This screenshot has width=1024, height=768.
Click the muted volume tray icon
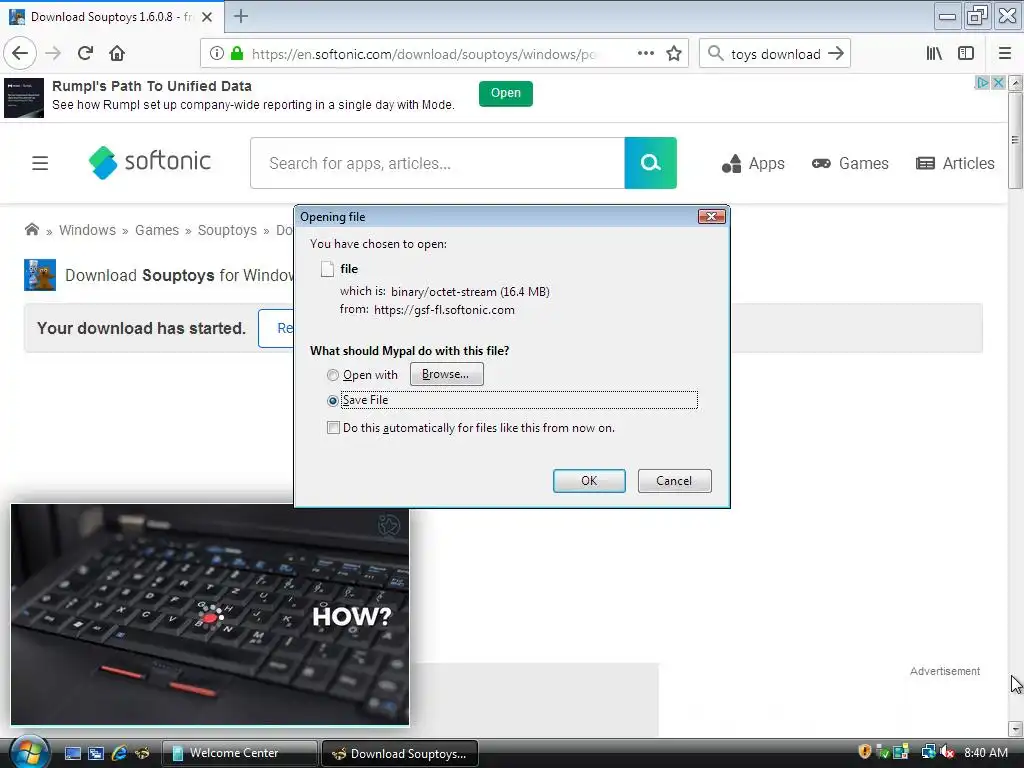[947, 752]
